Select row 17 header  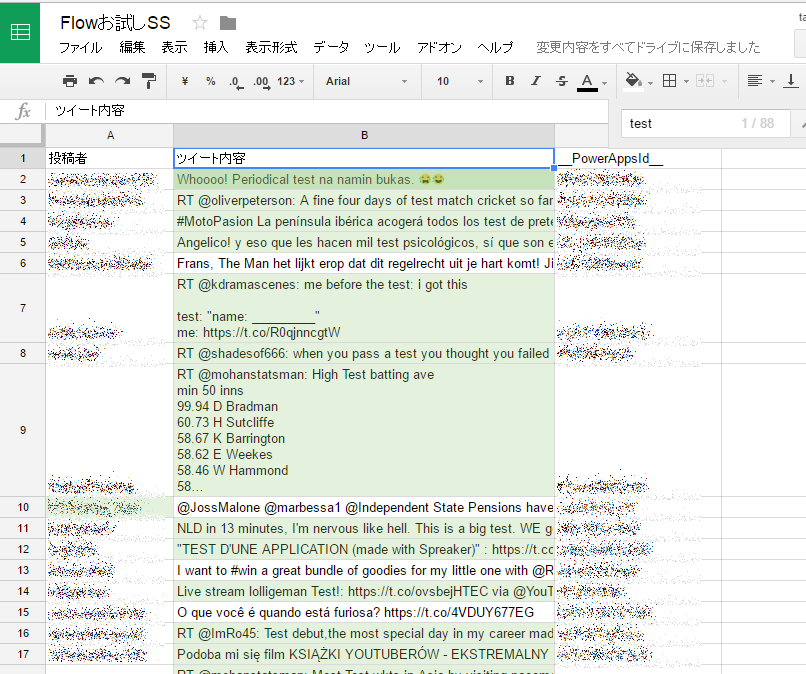pyautogui.click(x=23, y=654)
